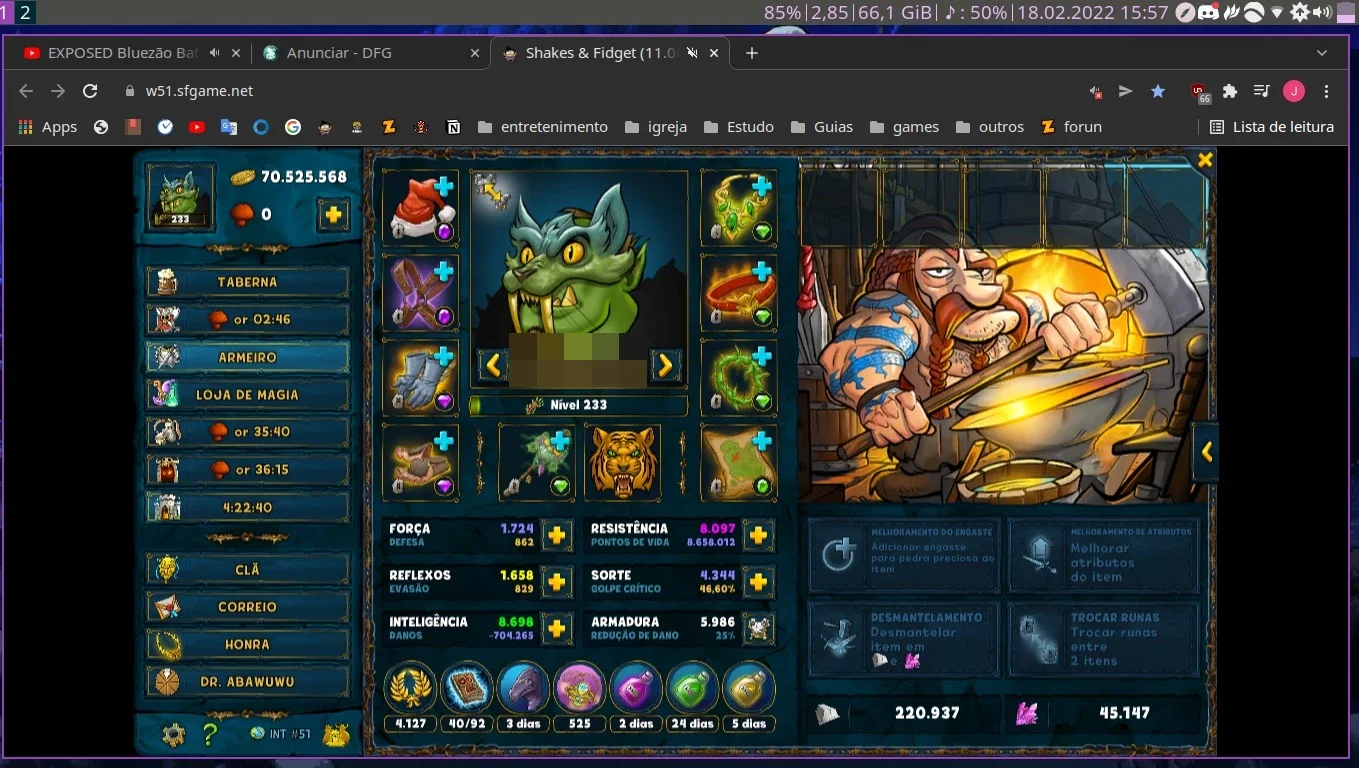Open menu entry showing 35:40 timer

[x=248, y=432]
